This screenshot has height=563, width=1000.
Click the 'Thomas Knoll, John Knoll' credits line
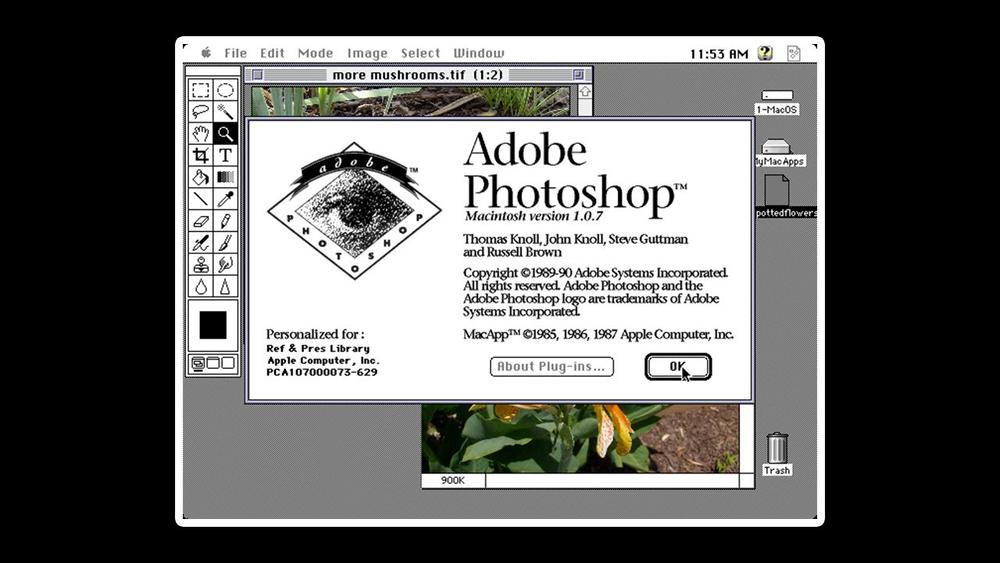[x=575, y=239]
